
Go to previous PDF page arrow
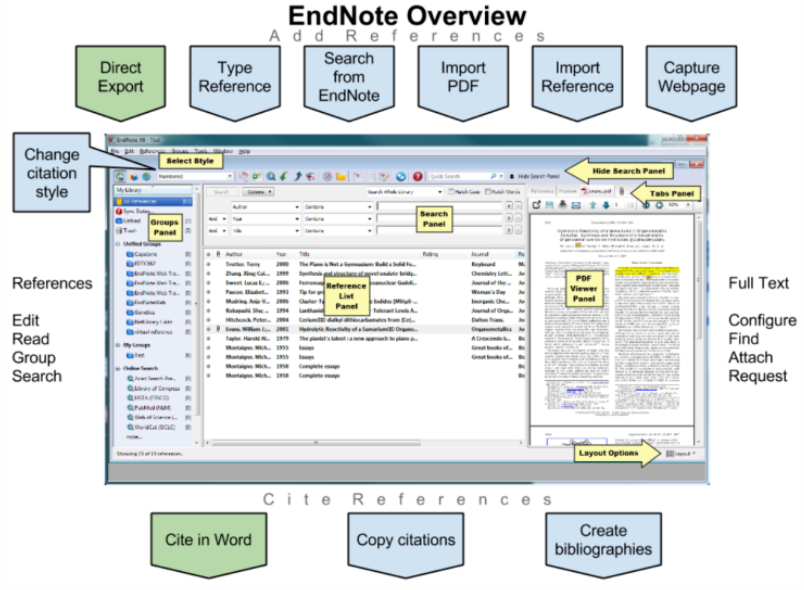point(593,205)
